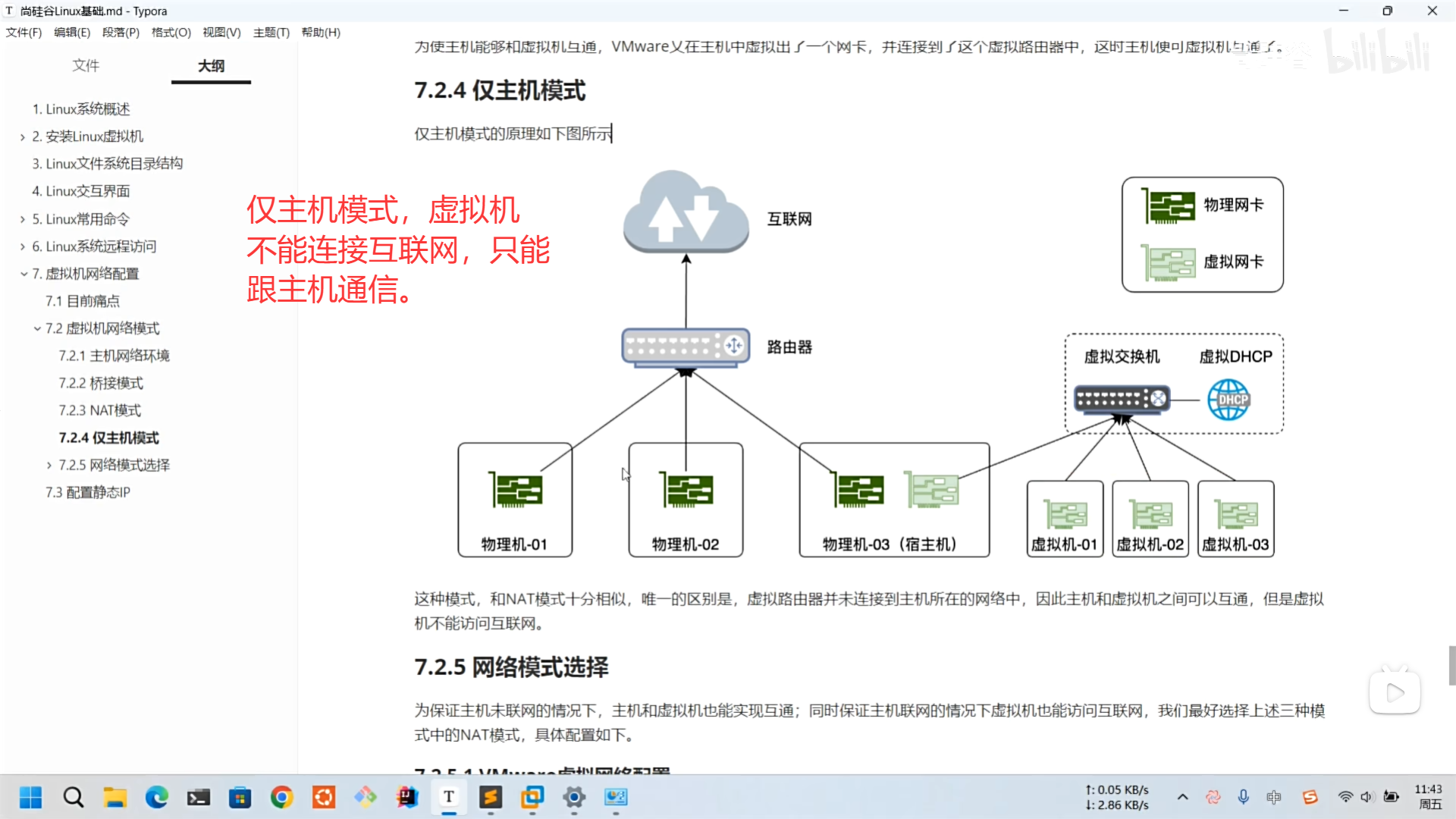Switch to the 文件 sidebar tab
This screenshot has width=1456, height=819.
point(86,66)
